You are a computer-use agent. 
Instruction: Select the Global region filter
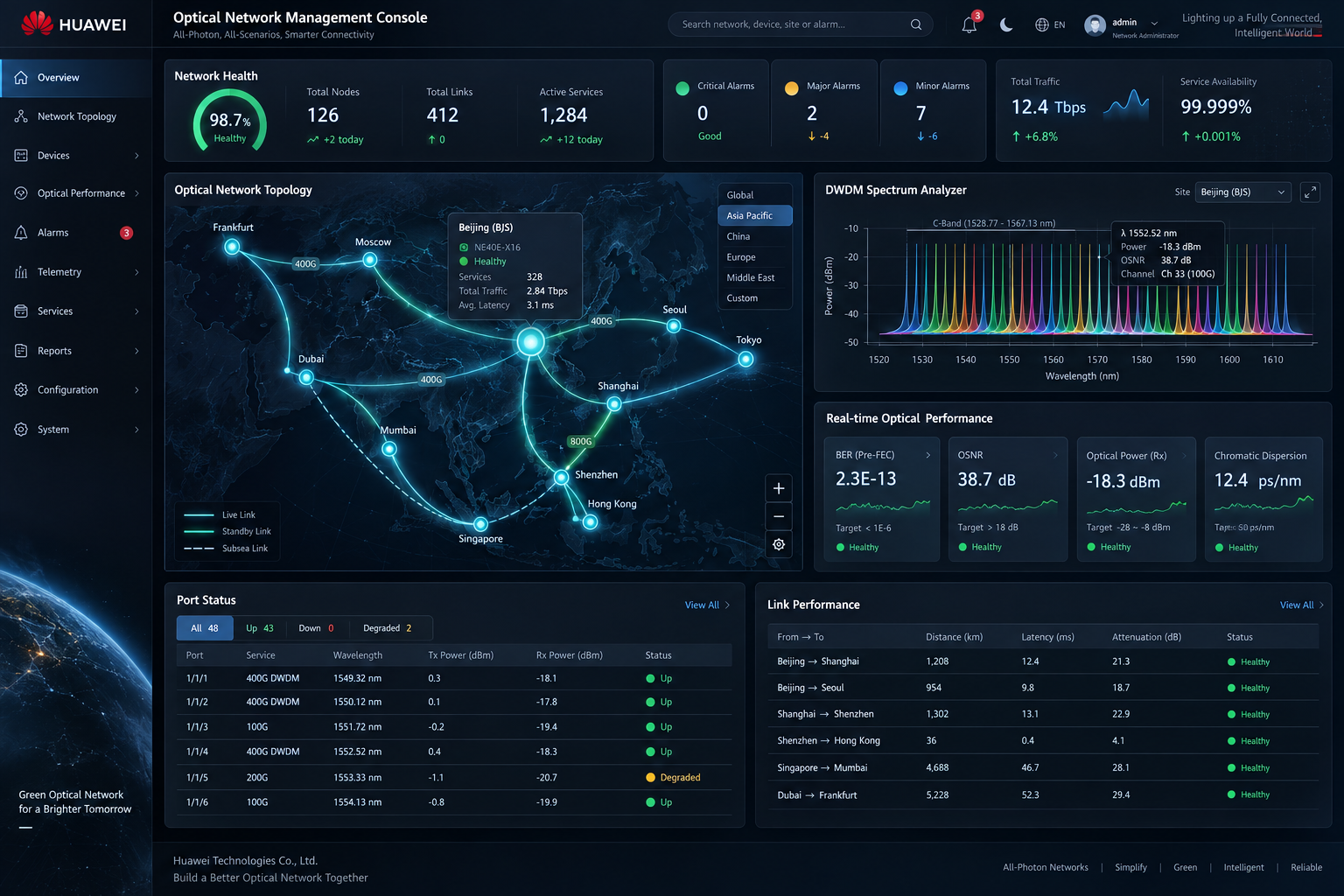click(x=754, y=195)
